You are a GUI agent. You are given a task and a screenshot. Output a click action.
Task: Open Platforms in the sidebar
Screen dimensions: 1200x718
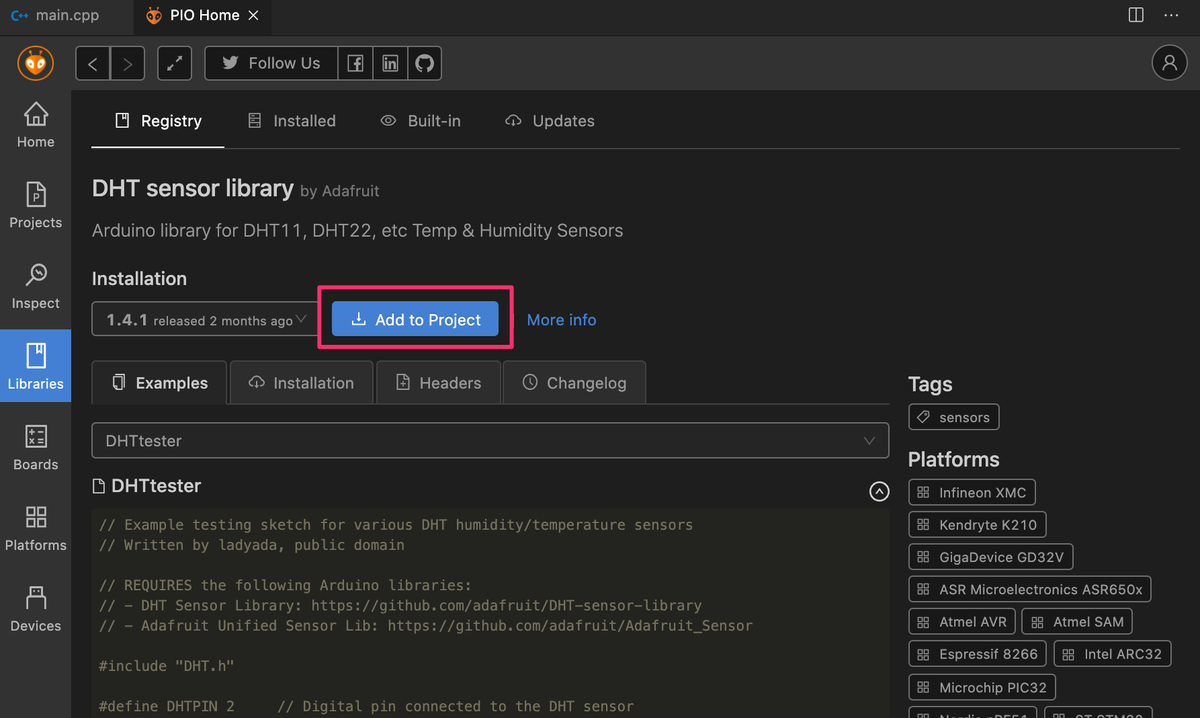tap(35, 529)
